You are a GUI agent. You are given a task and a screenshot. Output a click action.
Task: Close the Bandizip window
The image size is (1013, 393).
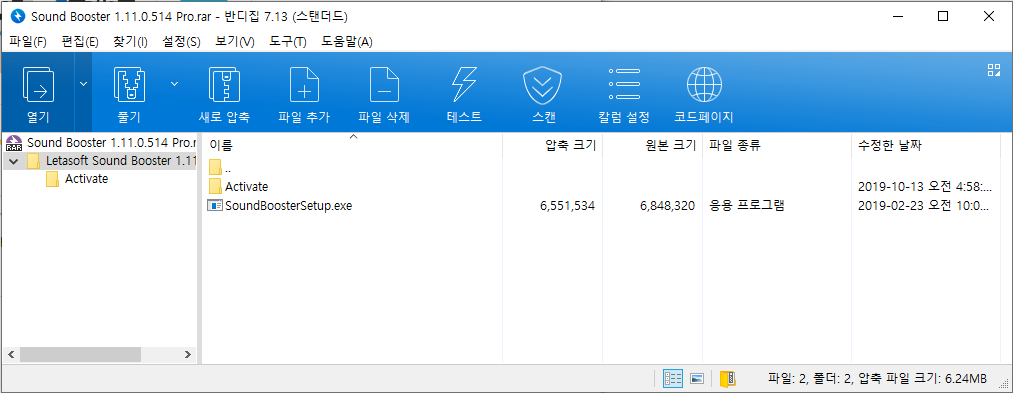(x=988, y=16)
